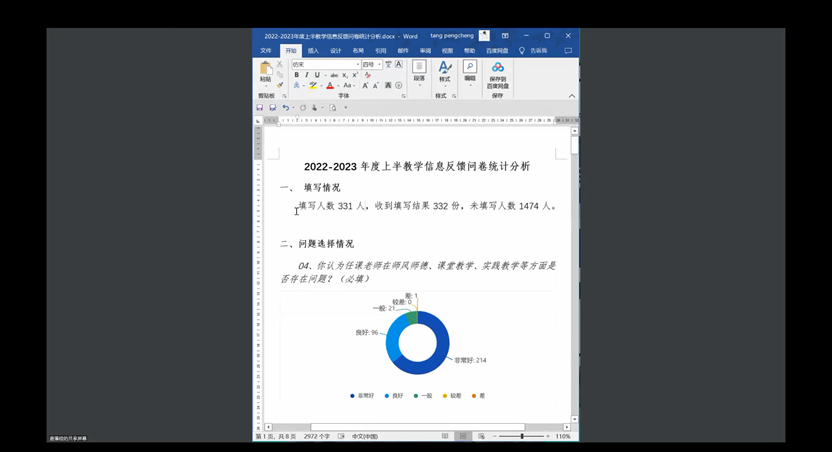This screenshot has height=452, width=832.
Task: Click the Save icon in quick access toolbar
Action: (260, 108)
